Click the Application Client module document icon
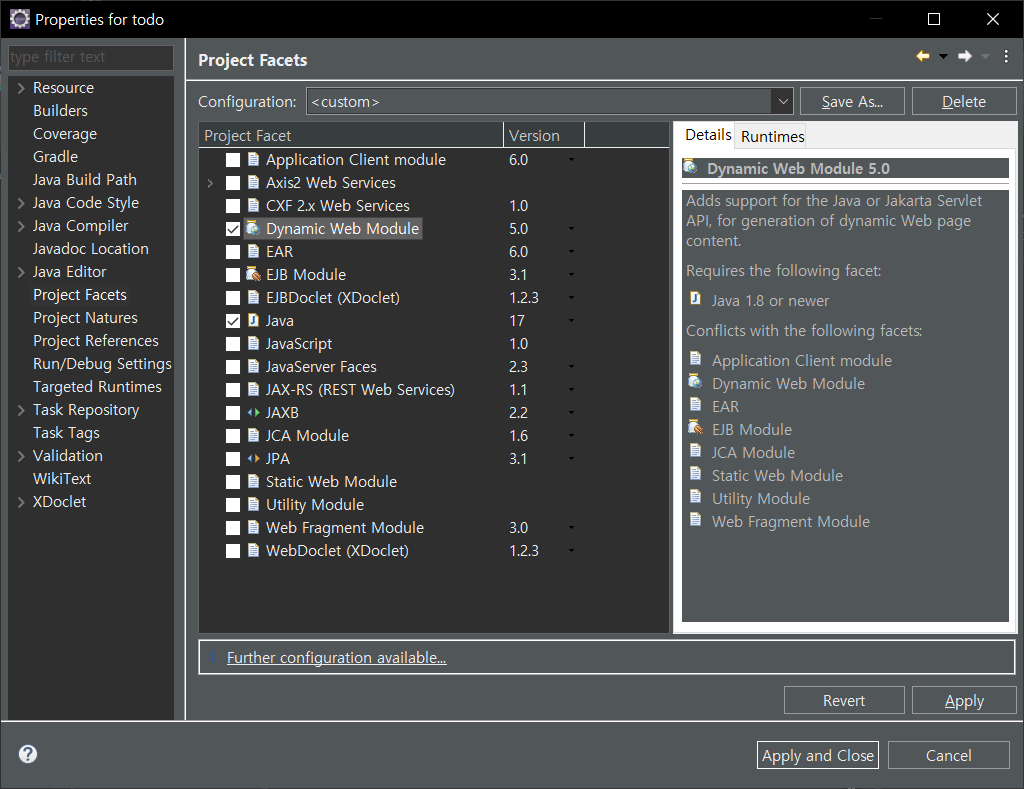Viewport: 1024px width, 789px height. [x=253, y=159]
